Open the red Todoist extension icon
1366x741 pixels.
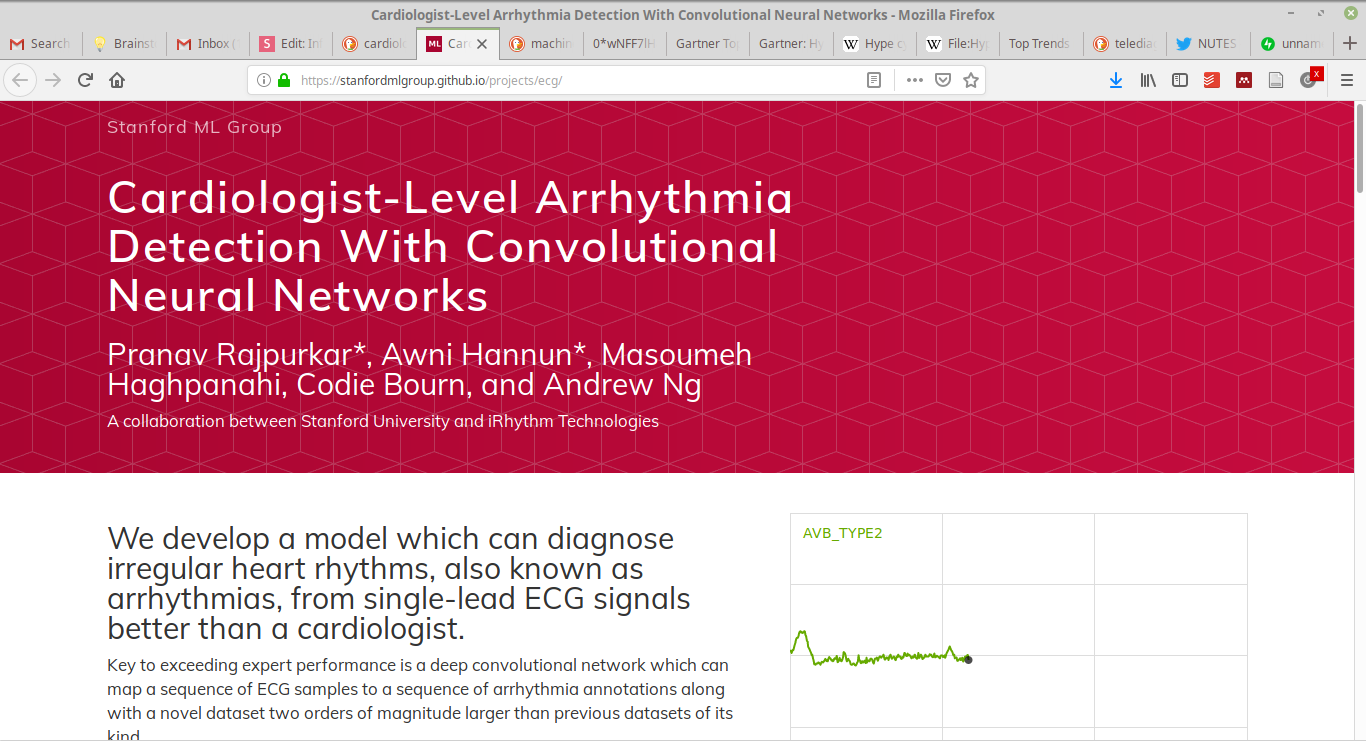coord(1212,80)
